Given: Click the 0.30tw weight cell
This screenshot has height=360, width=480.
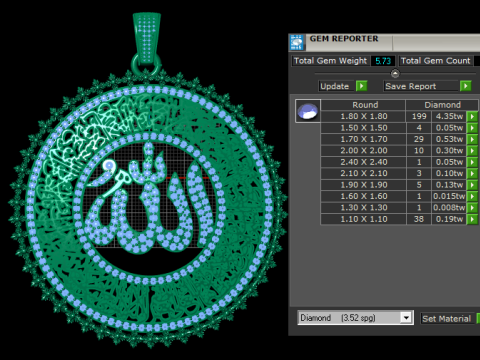Looking at the screenshot, I should (449, 151).
